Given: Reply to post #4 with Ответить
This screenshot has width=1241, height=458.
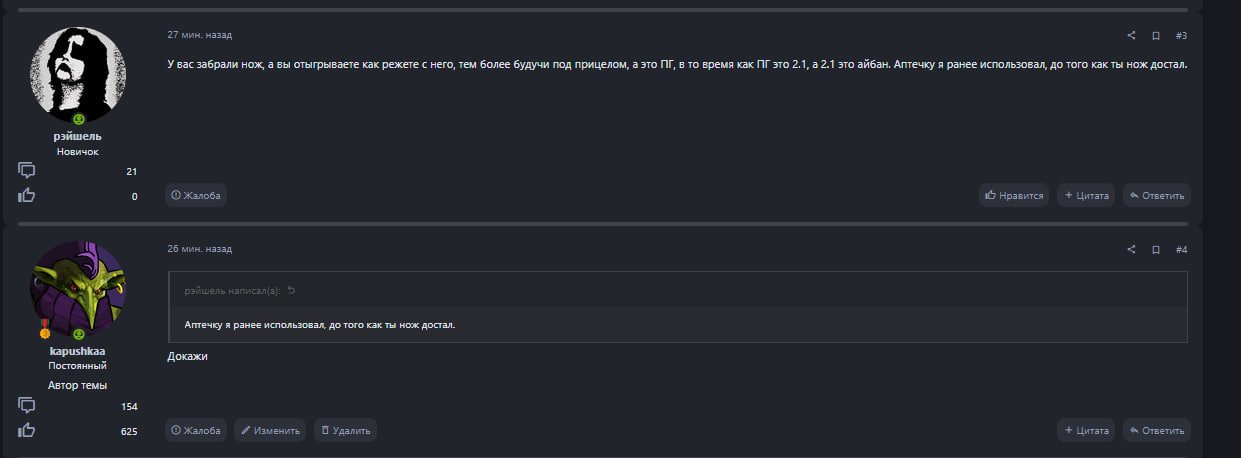Looking at the screenshot, I should point(1156,431).
